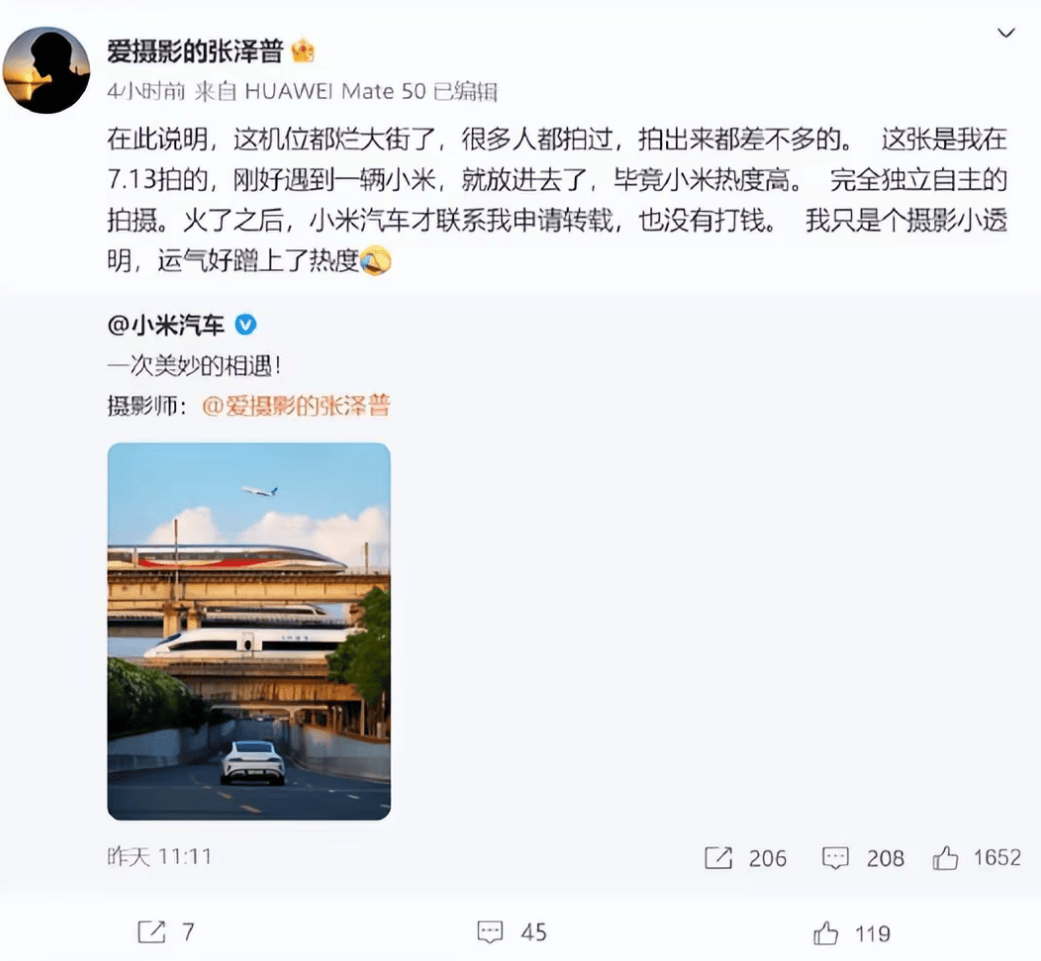
Task: Click the blue verified badge next to 小米汽车
Action: (246, 325)
